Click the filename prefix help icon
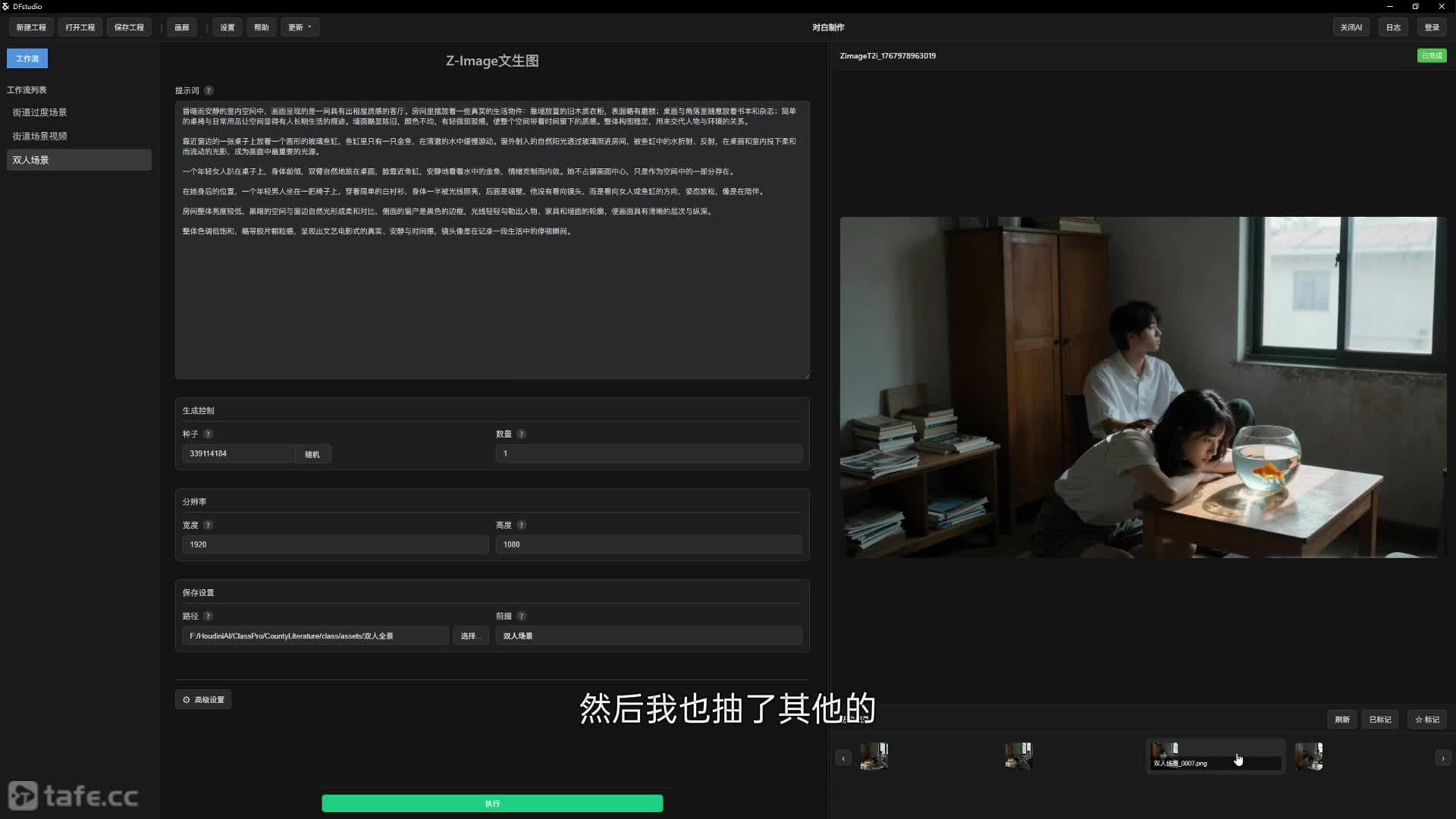The width and height of the screenshot is (1456, 819). [522, 616]
